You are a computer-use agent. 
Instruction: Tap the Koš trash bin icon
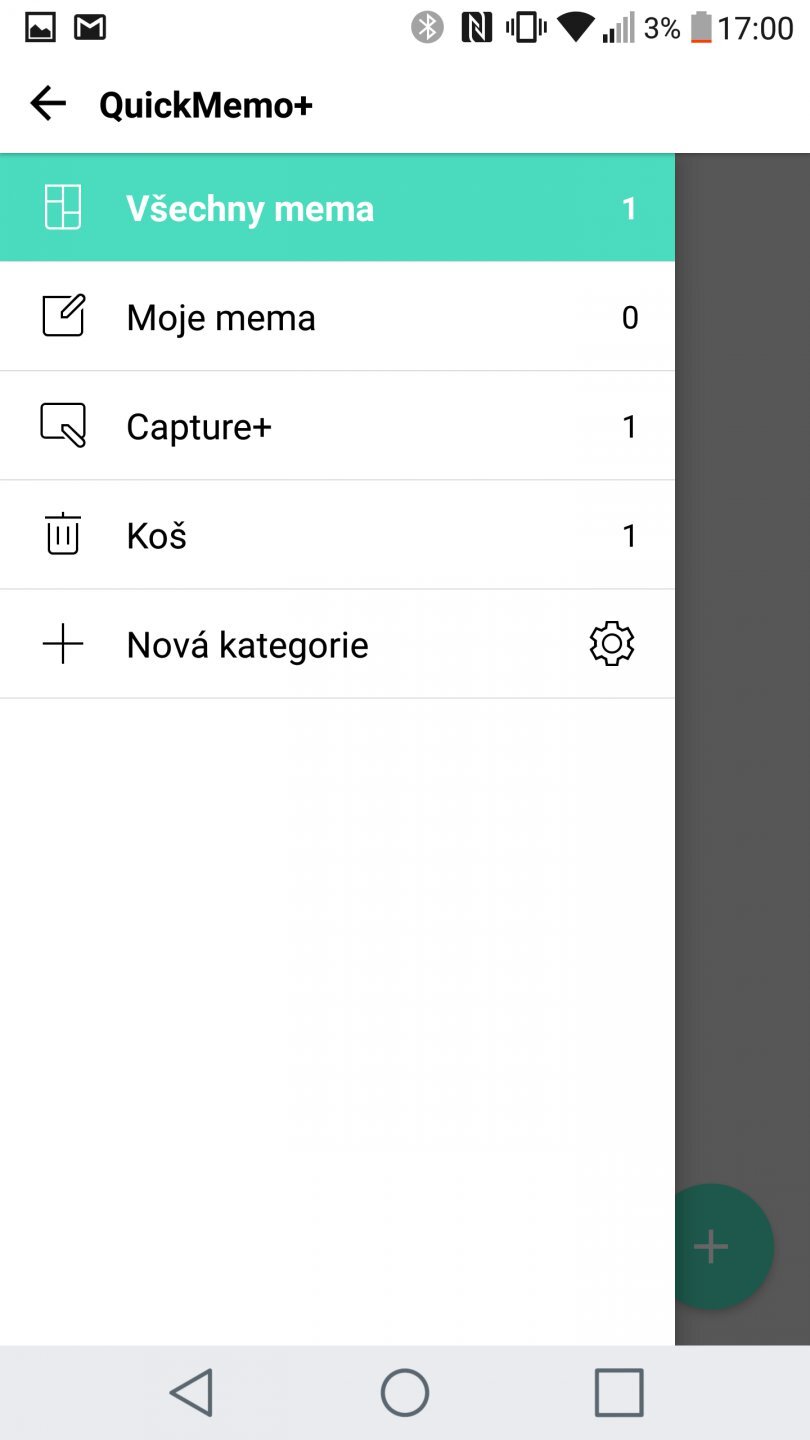(x=63, y=535)
